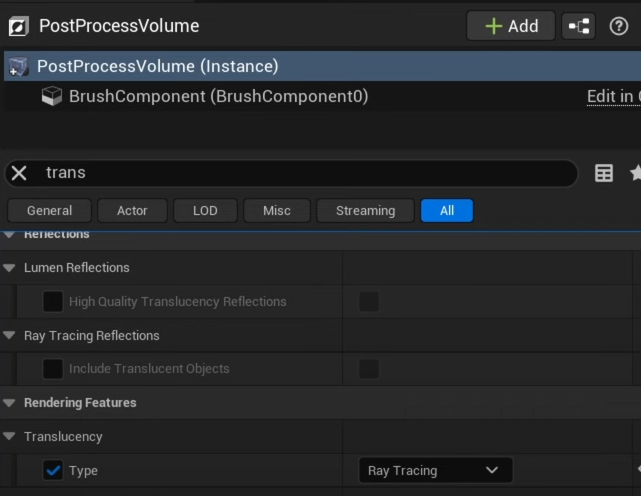The width and height of the screenshot is (641, 496).
Task: Click the blueprint/add script icon button
Action: tap(579, 26)
